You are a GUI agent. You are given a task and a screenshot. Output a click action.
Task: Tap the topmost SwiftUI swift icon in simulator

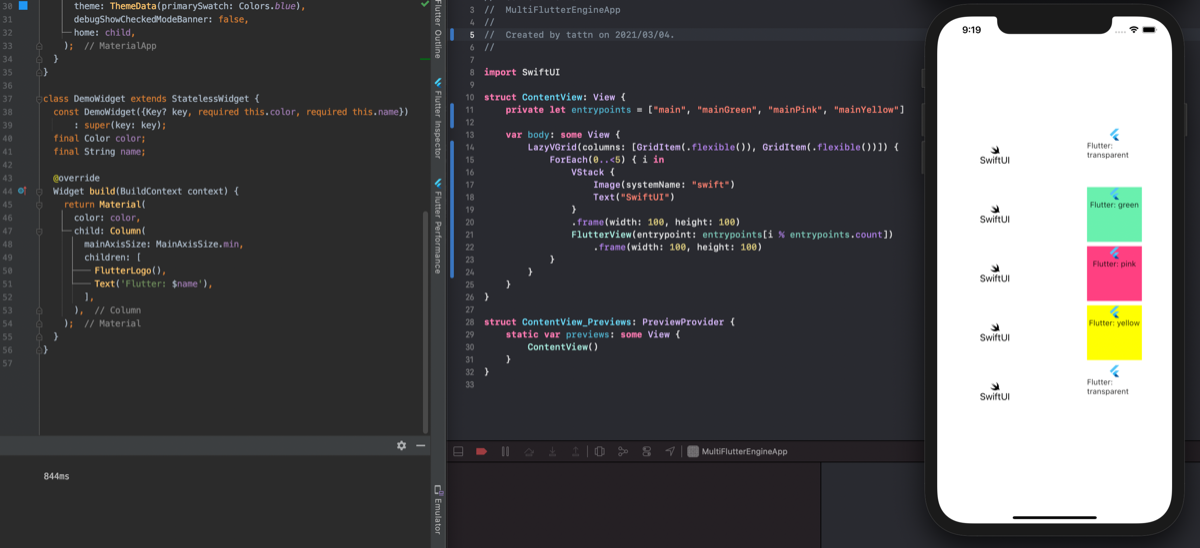pos(995,148)
